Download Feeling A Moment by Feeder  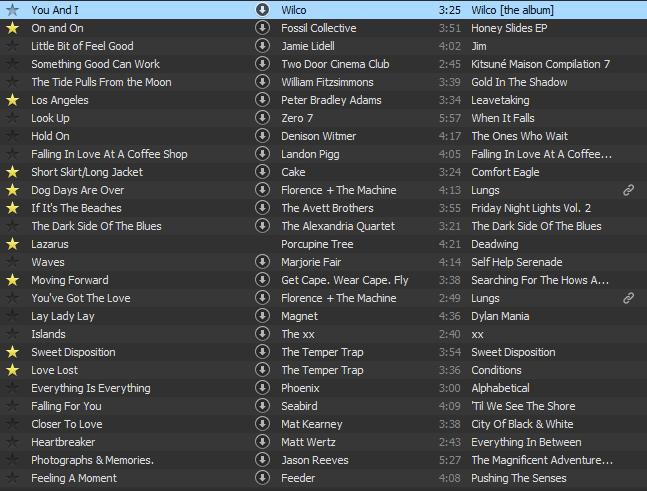click(262, 478)
